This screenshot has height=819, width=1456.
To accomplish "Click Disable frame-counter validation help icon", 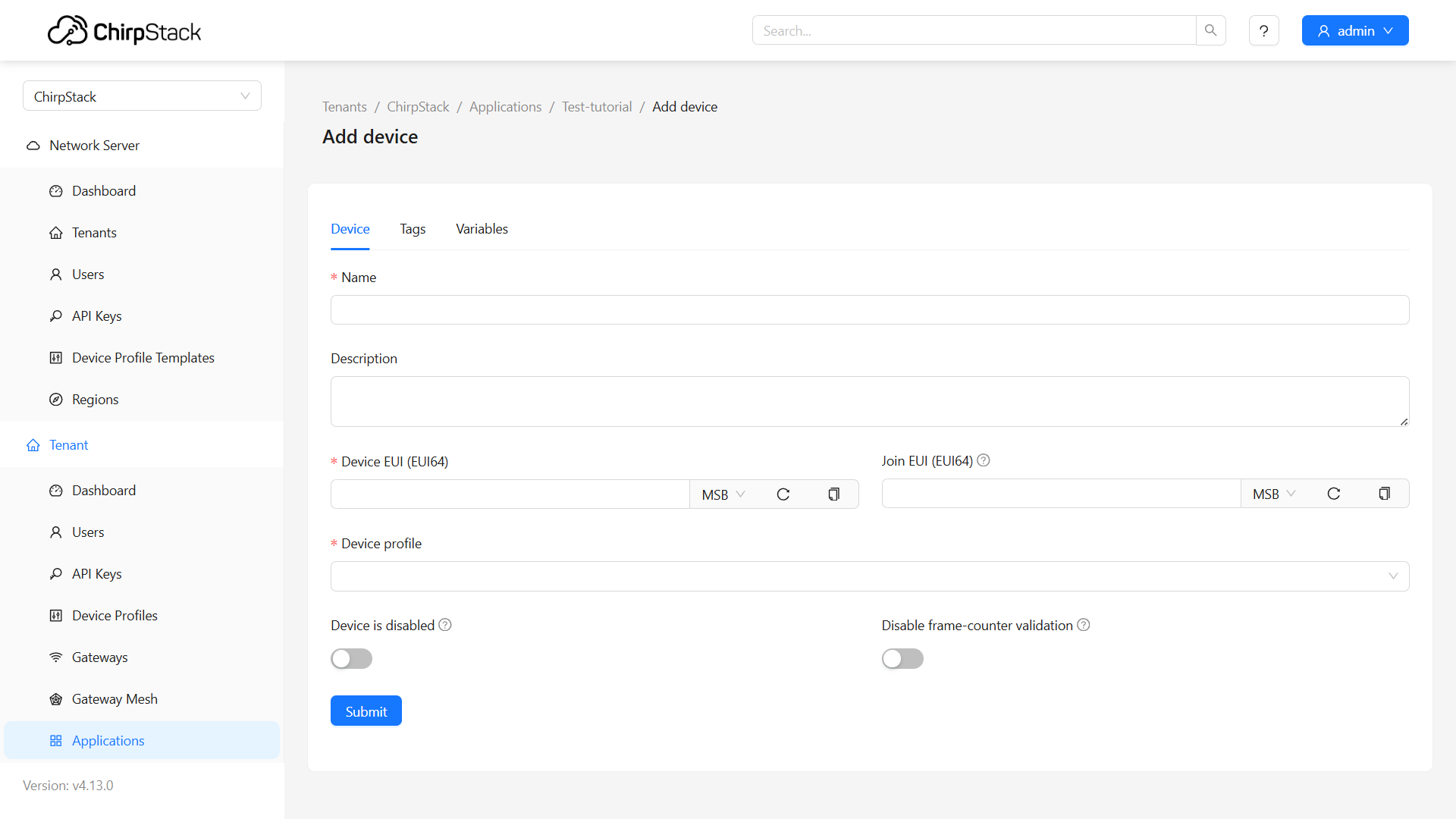I will (1084, 625).
